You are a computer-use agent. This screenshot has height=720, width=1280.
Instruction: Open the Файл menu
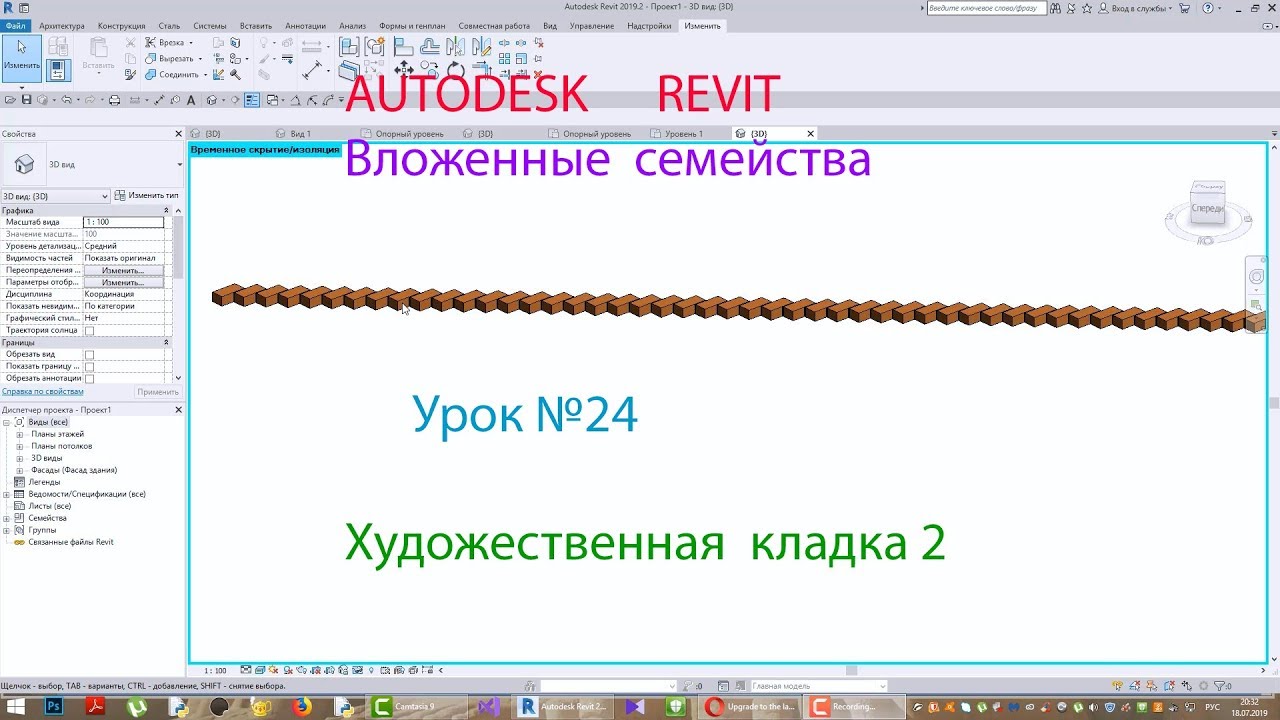point(16,25)
